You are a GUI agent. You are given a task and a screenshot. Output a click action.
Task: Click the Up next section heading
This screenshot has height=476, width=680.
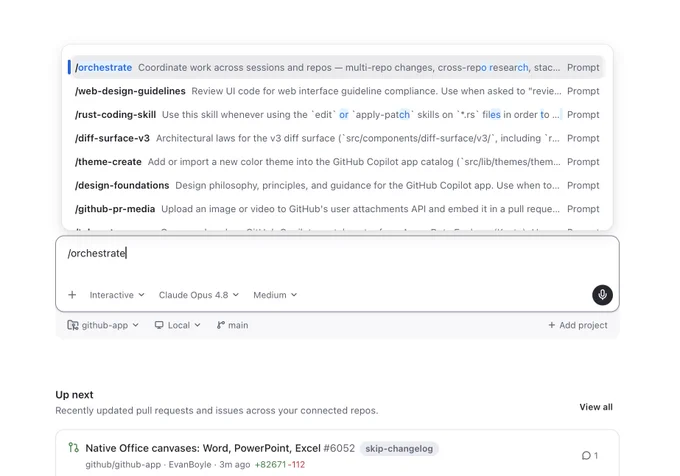point(74,394)
